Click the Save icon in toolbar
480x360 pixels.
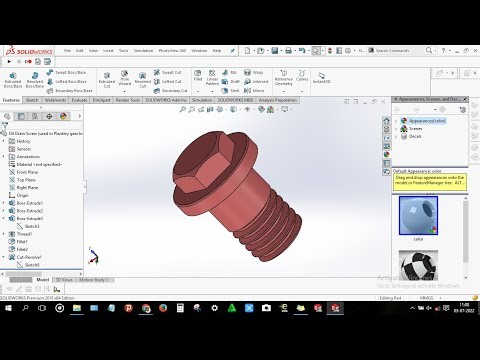click(275, 51)
